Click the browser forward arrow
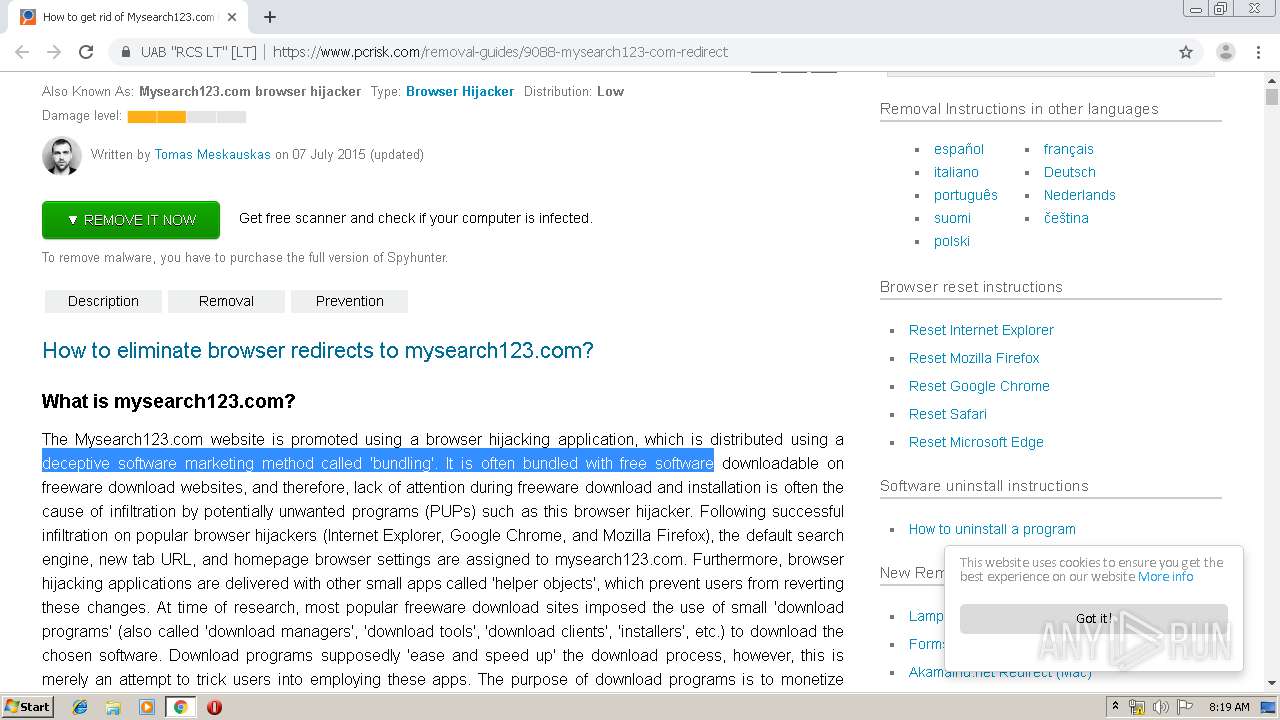The height and width of the screenshot is (720, 1280). tap(54, 52)
